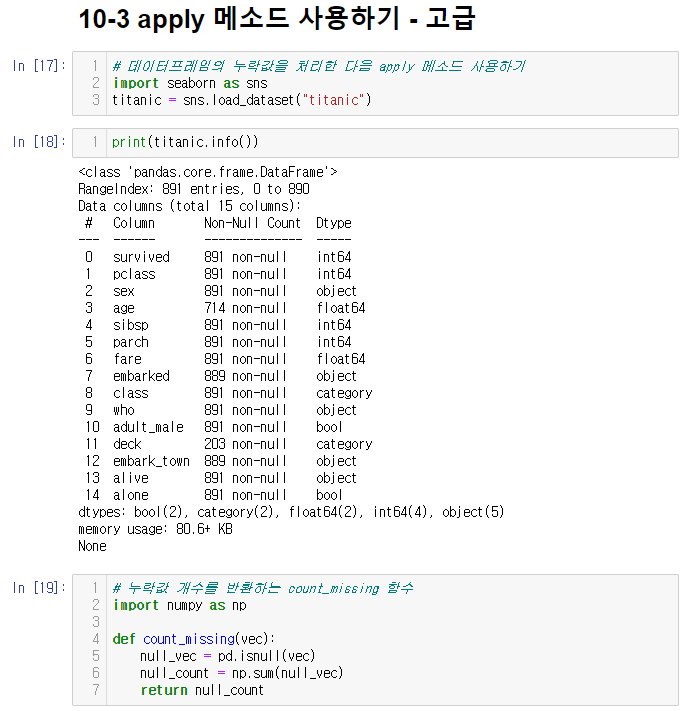Click the 'sex' row in the info output
Viewport: 688px width, 711px height.
[221, 291]
